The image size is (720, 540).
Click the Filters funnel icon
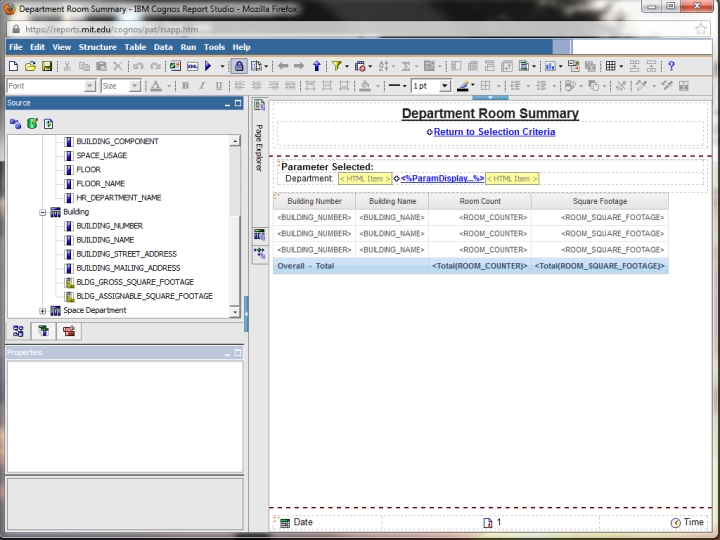coord(338,66)
